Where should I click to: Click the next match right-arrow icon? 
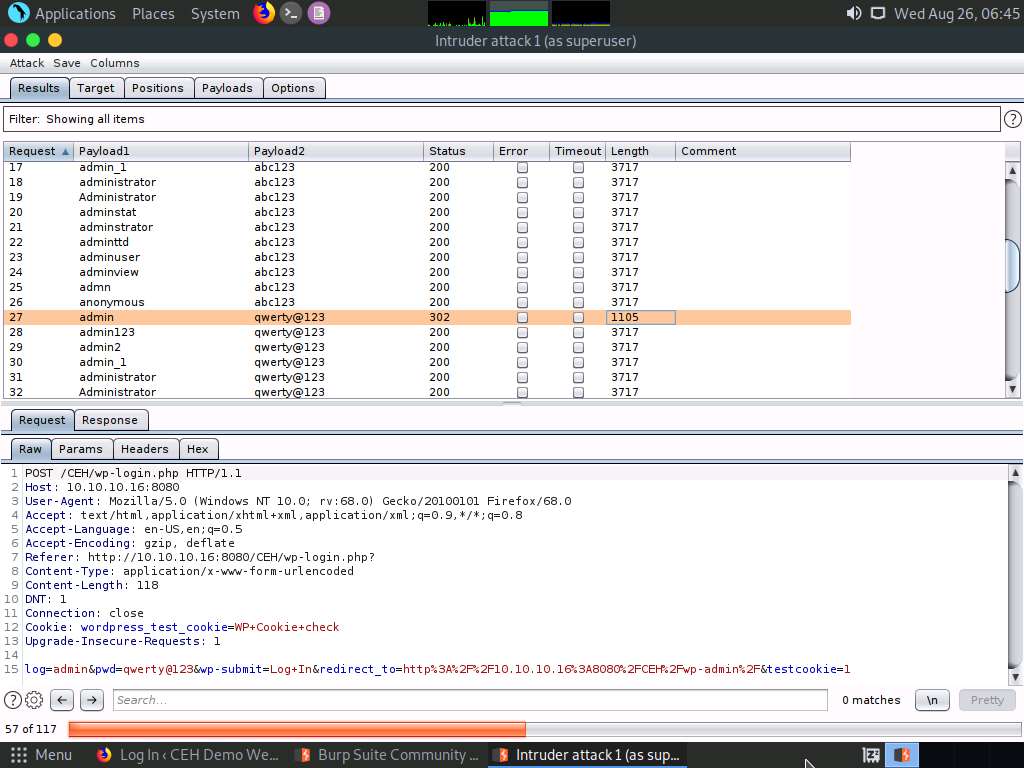point(90,700)
